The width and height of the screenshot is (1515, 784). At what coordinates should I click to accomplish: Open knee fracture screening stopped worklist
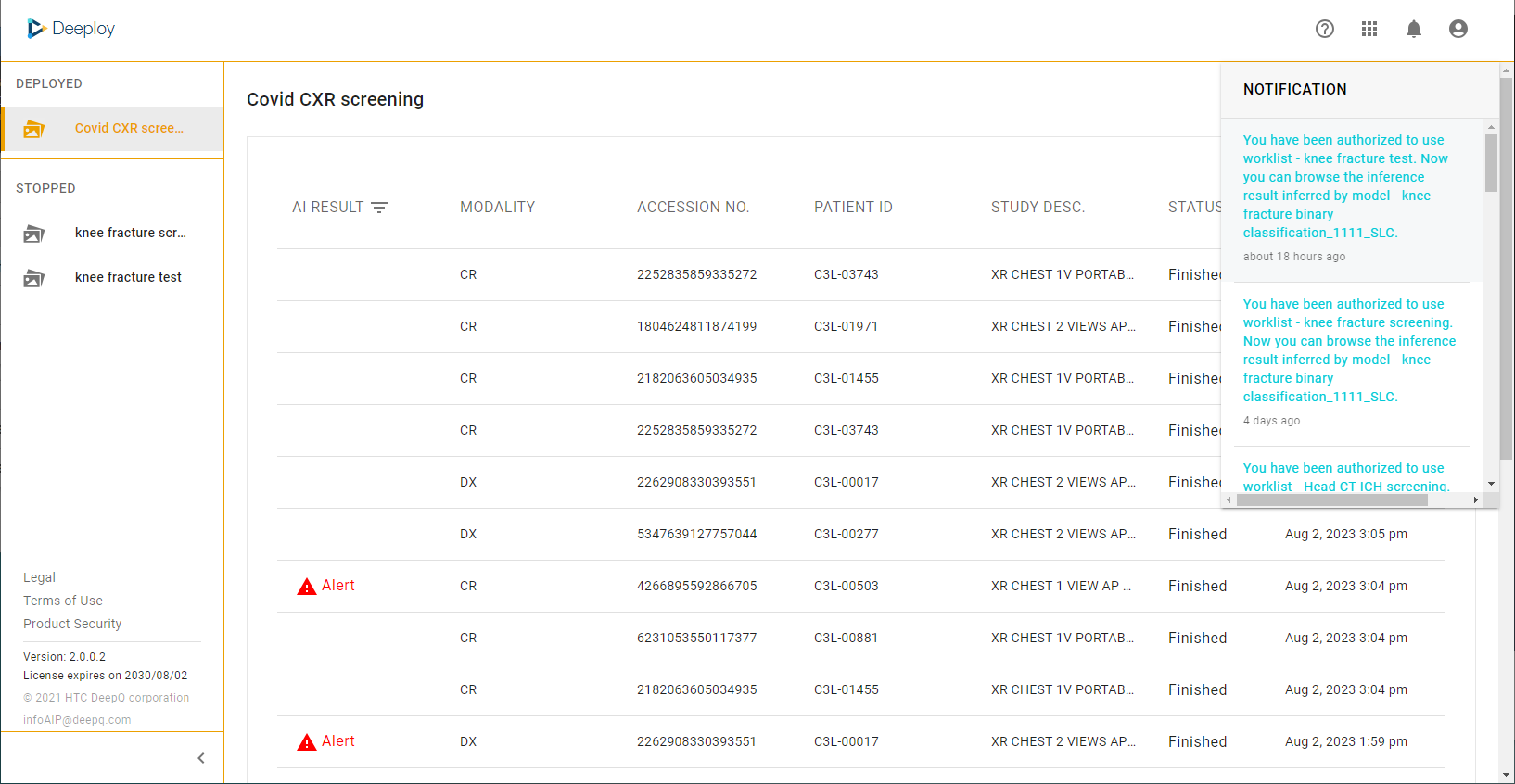pos(130,233)
